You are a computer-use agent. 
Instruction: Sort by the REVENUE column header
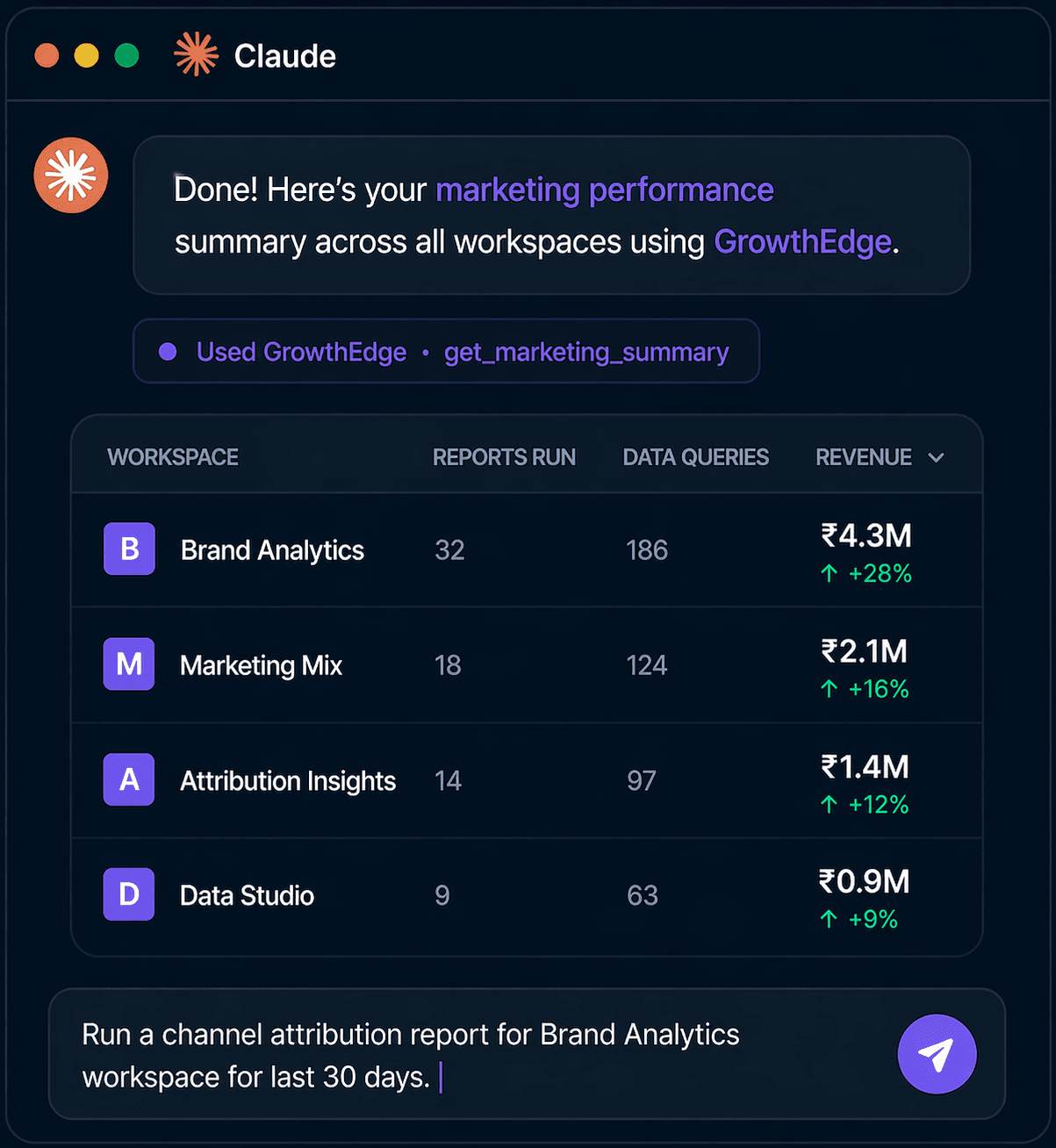pyautogui.click(x=864, y=457)
